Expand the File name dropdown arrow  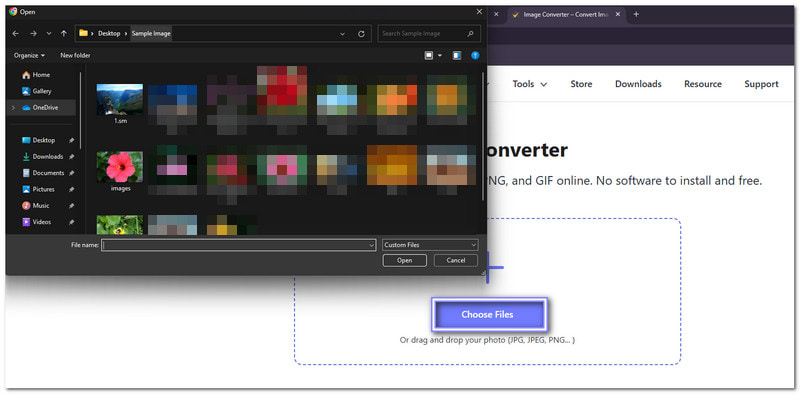[371, 245]
